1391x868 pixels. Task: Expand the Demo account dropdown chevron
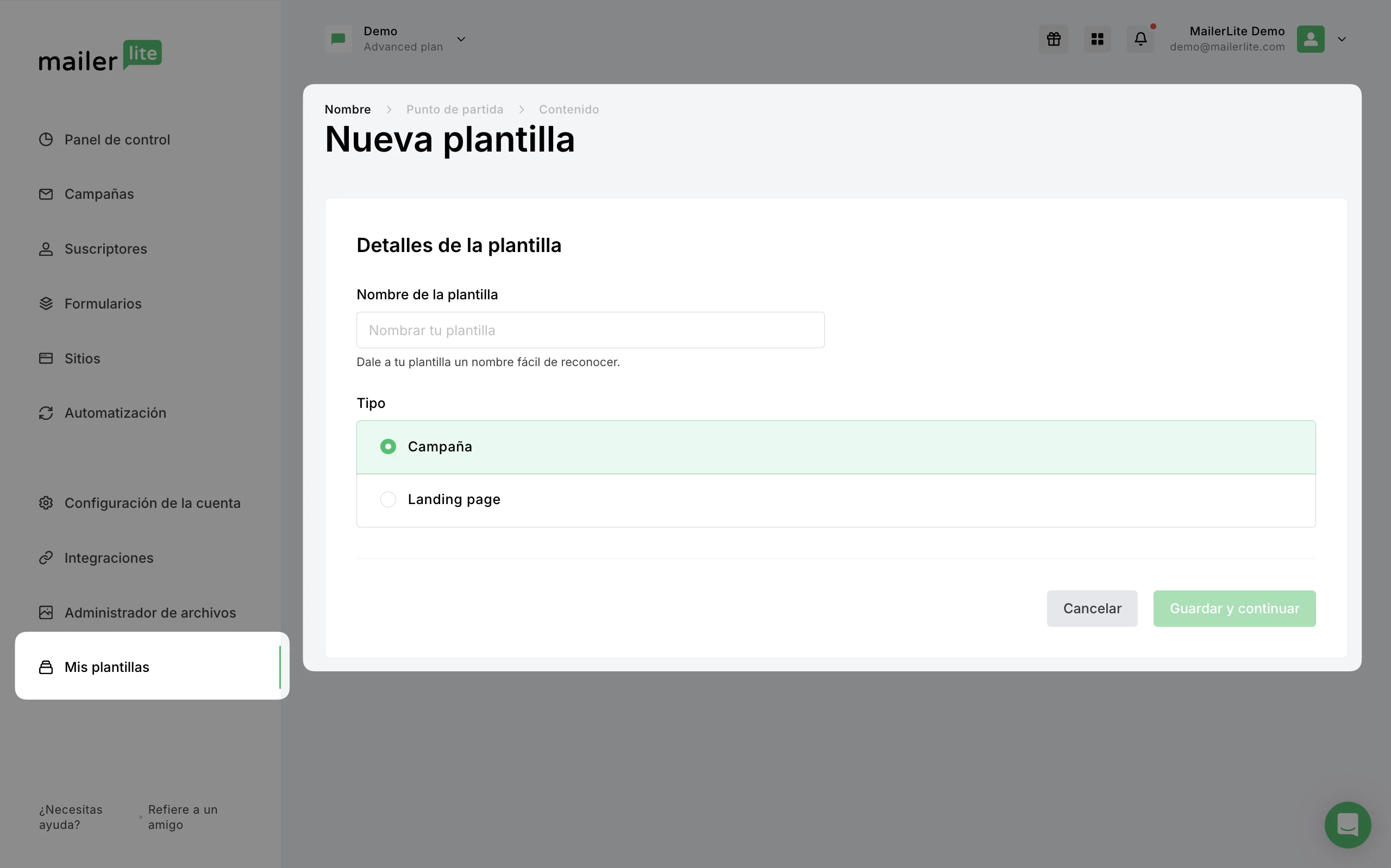pos(461,39)
